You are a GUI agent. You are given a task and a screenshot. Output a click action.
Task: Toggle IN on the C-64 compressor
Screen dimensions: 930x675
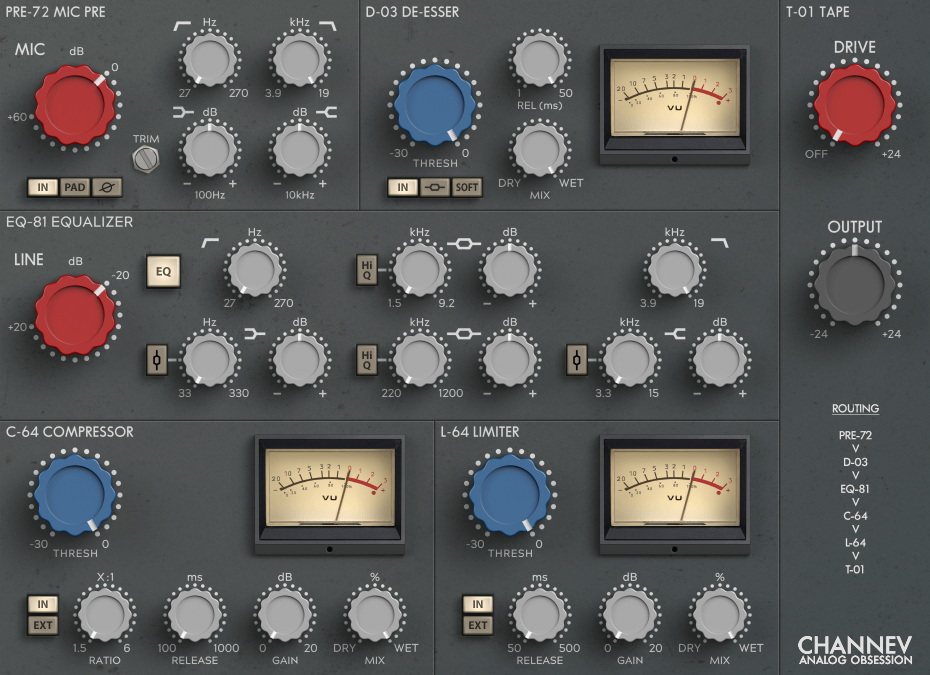pos(41,604)
